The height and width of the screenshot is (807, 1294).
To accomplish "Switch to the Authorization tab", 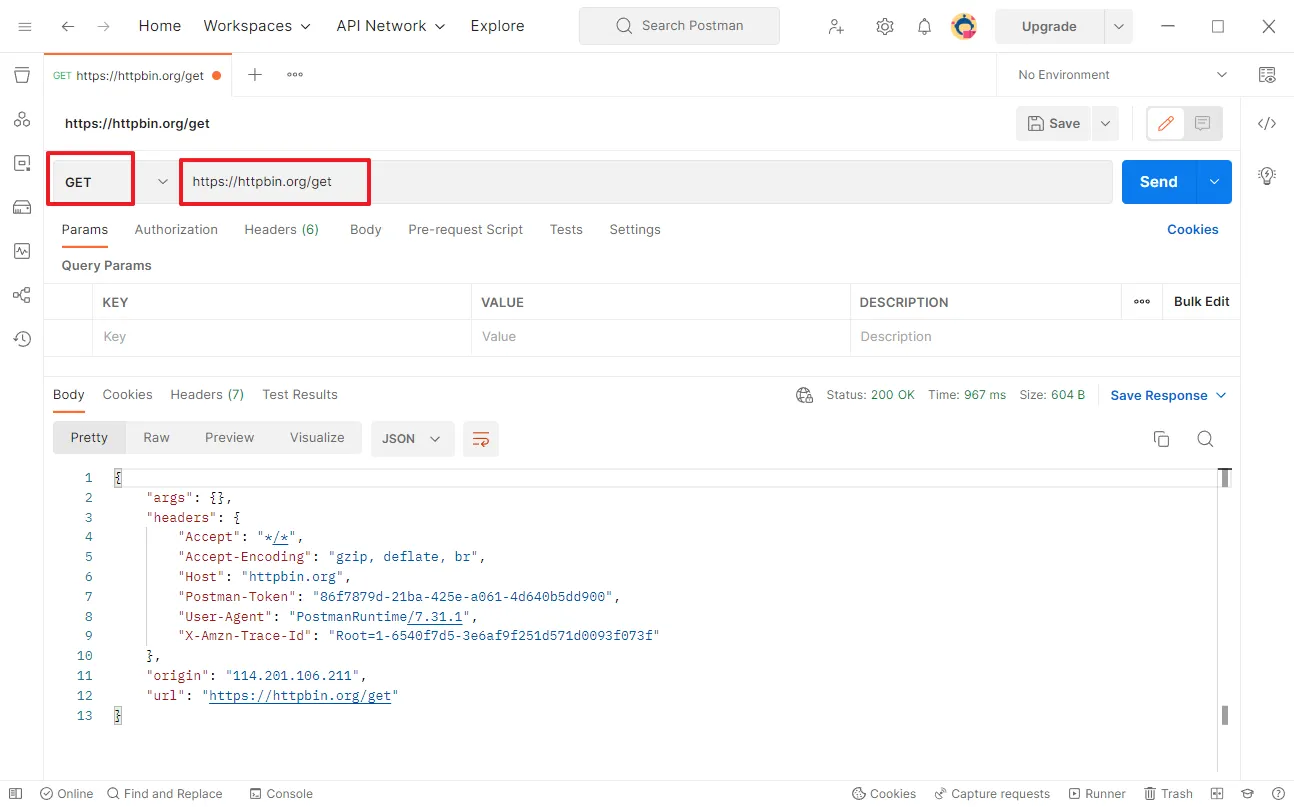I will (176, 230).
